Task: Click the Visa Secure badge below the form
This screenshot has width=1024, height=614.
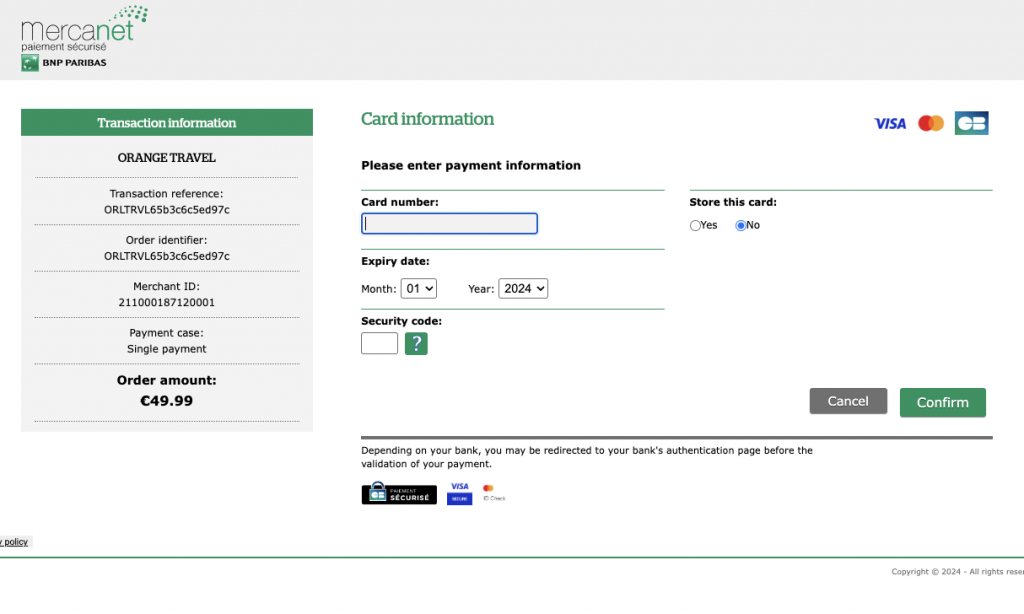Action: [x=459, y=493]
